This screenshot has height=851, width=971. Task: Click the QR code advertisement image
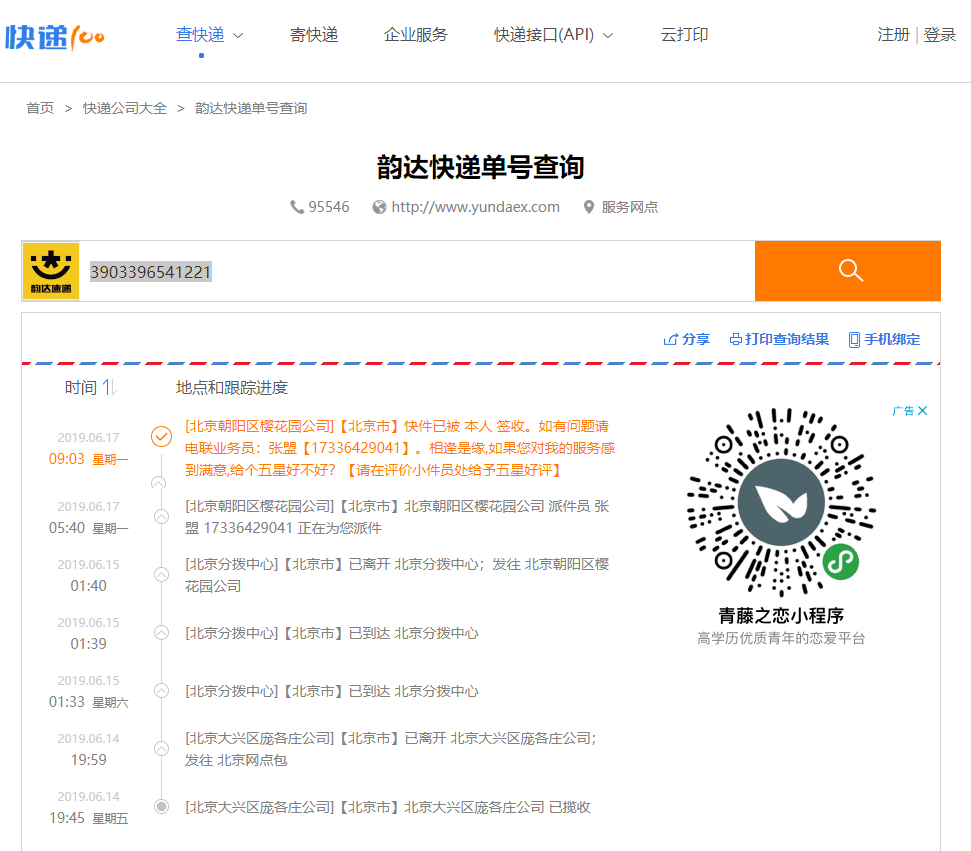click(x=781, y=502)
